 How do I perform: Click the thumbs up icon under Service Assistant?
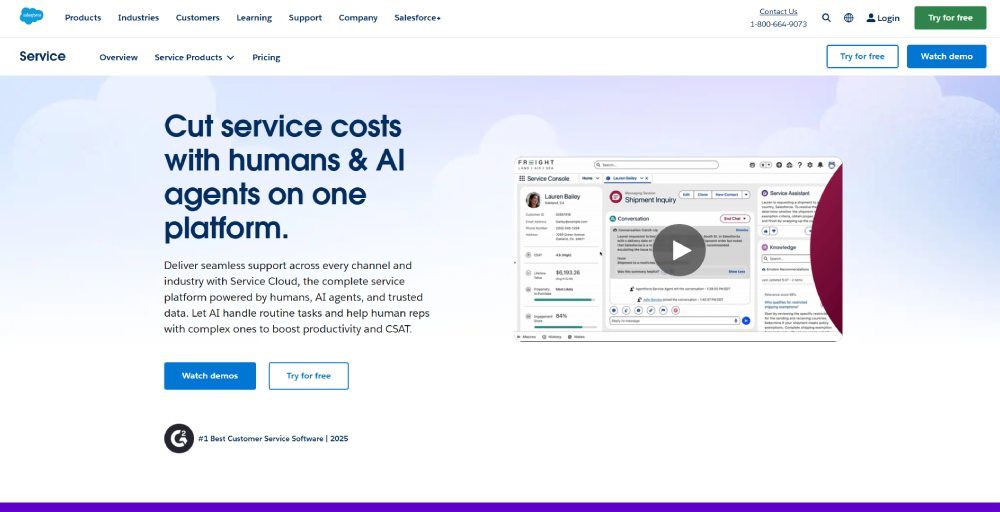pos(765,231)
